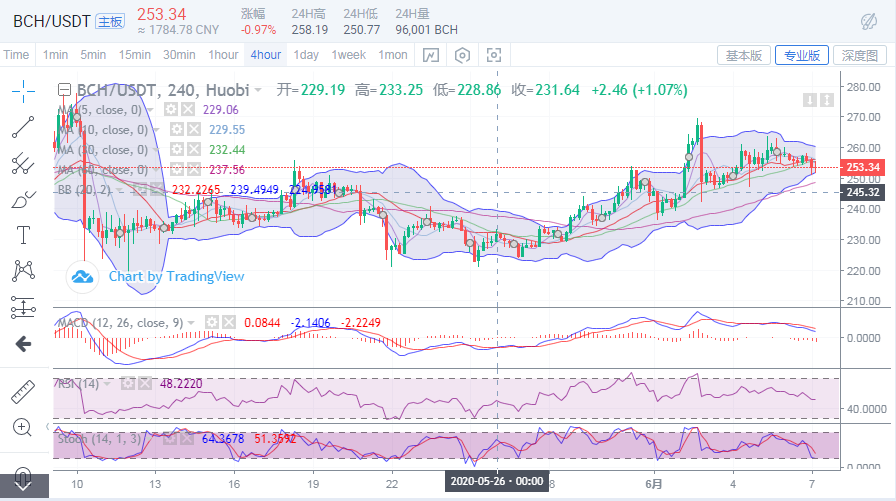Click the 基本版 basic version button

pos(743,55)
